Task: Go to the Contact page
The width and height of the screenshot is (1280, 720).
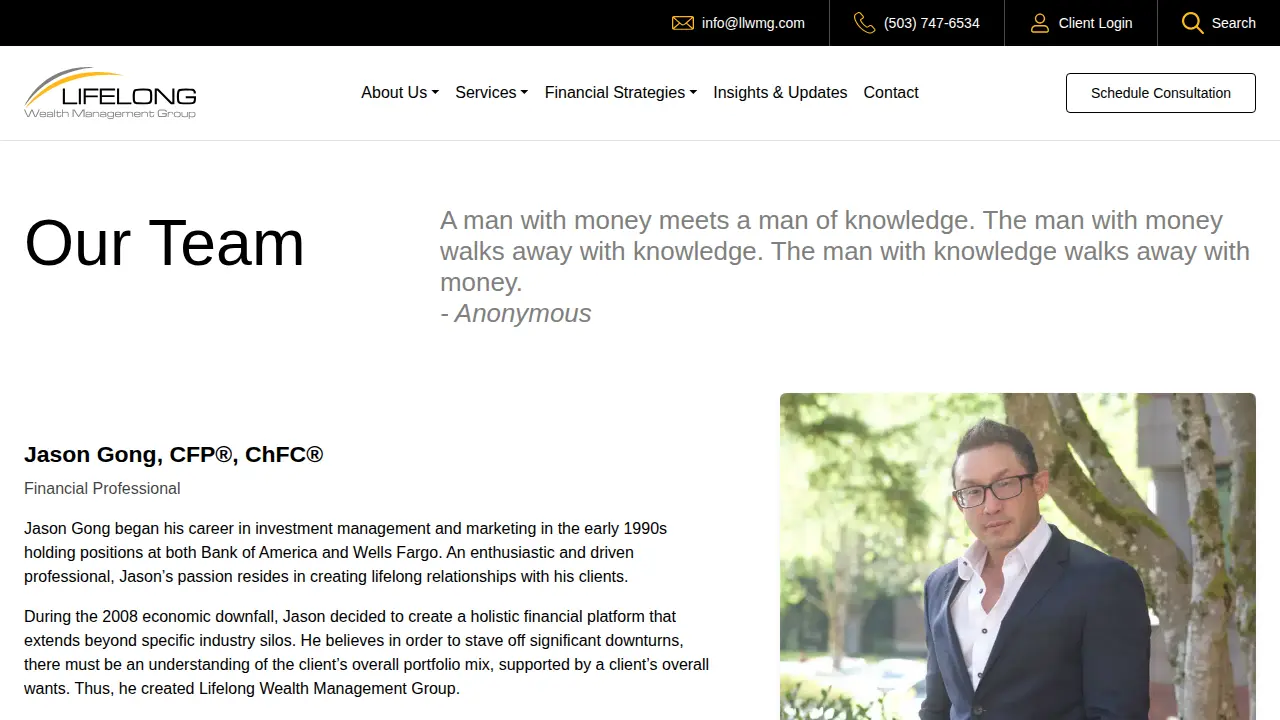Action: [891, 93]
